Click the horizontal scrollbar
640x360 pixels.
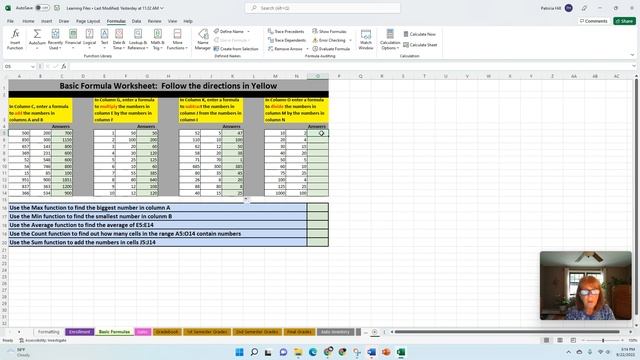[507, 332]
